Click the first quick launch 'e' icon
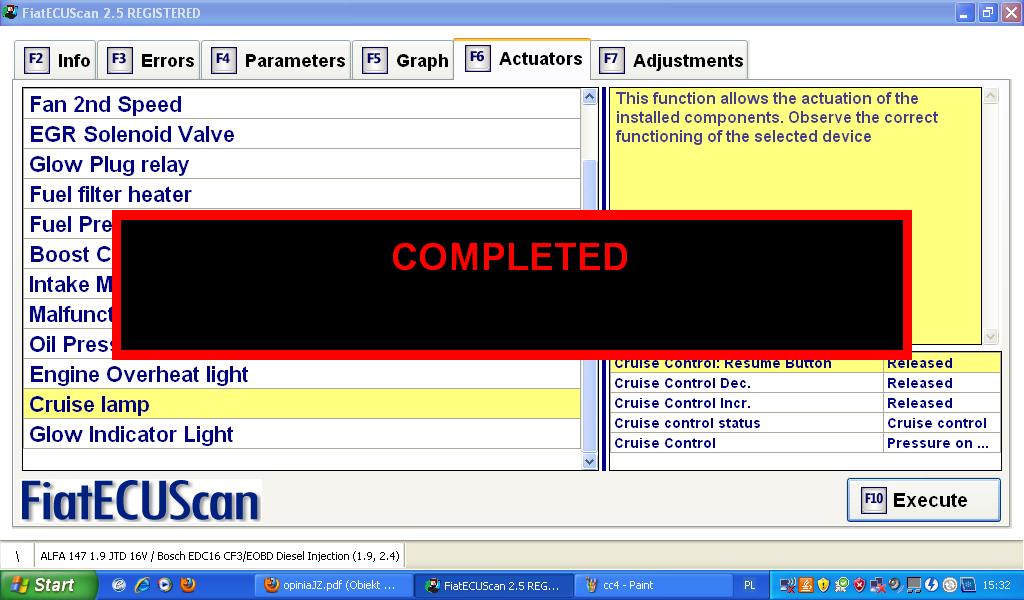Screen dimensions: 1024x600 click(x=119, y=585)
